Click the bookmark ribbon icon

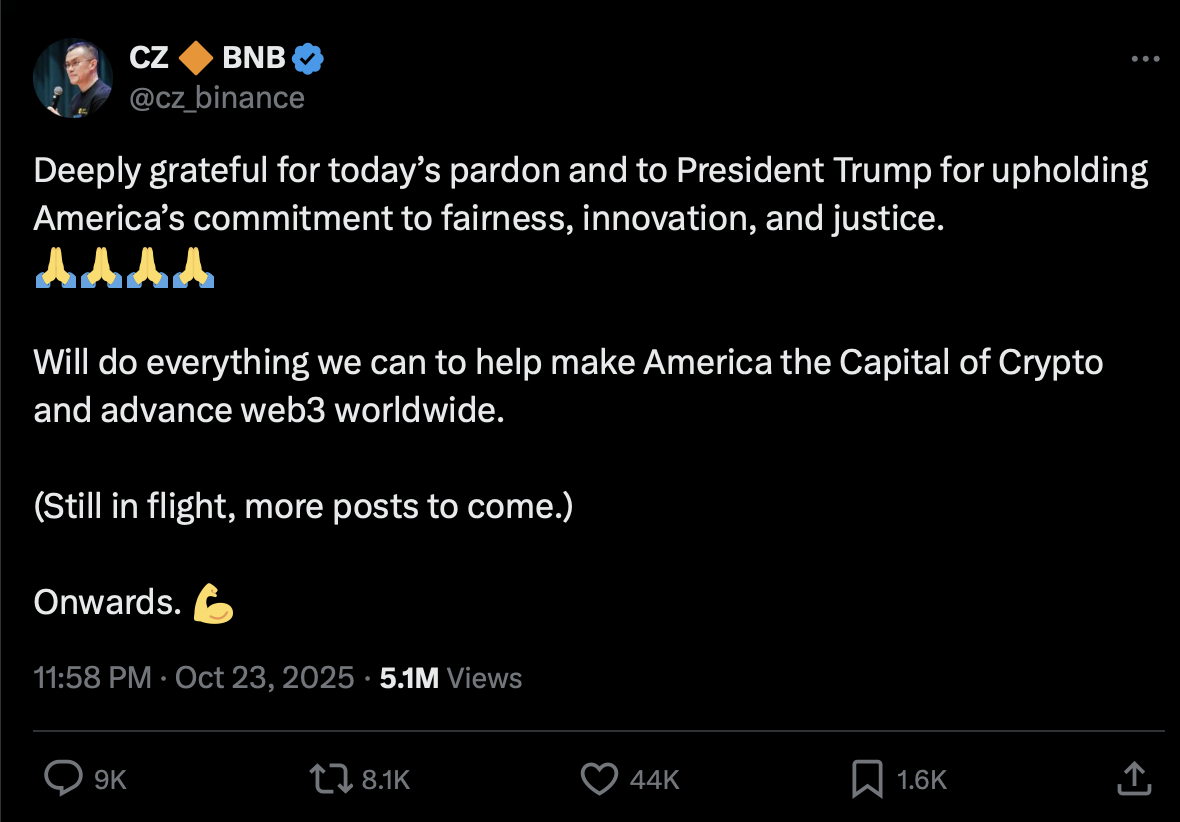point(866,778)
